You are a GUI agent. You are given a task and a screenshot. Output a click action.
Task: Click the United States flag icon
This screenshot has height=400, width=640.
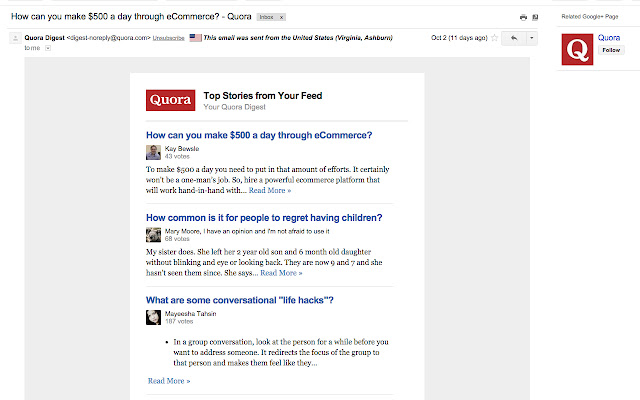click(x=196, y=38)
